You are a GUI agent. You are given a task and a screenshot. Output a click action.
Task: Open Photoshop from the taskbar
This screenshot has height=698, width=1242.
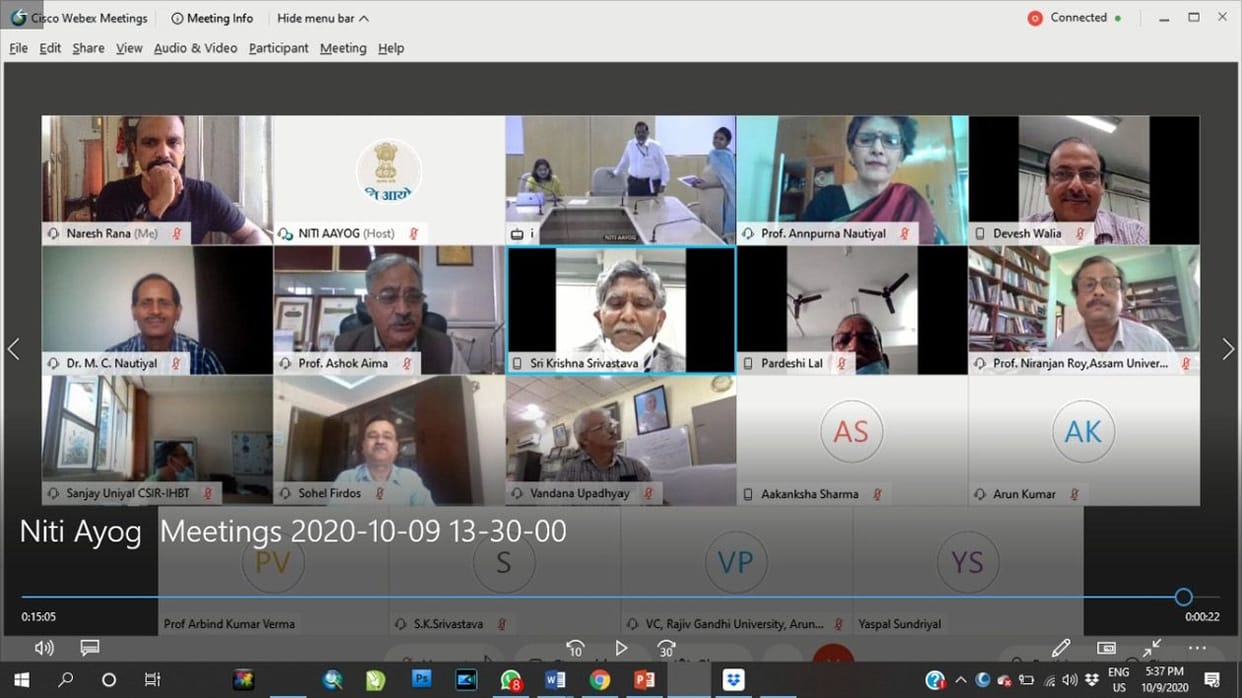coord(422,680)
